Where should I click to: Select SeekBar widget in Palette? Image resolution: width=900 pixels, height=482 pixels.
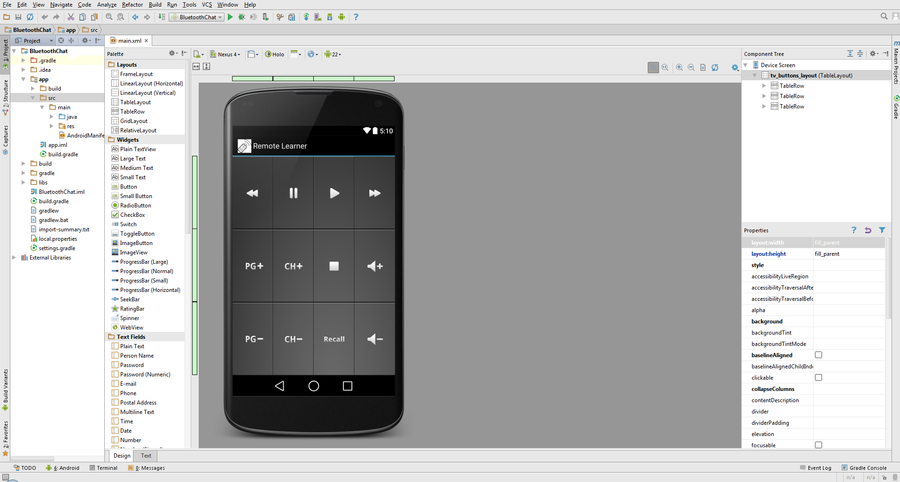[126, 299]
